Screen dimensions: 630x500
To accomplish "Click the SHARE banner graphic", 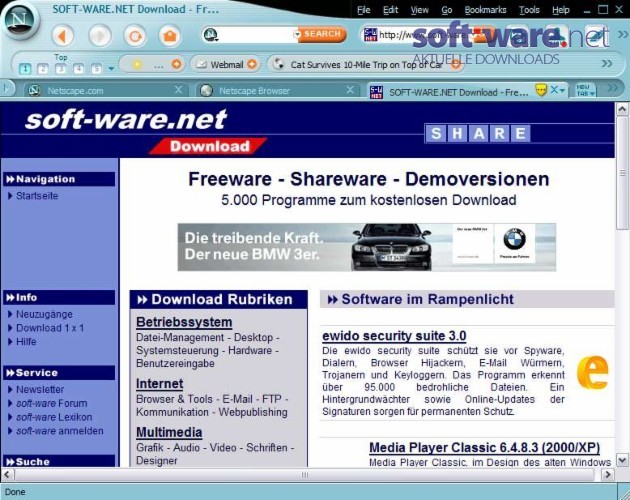I will tap(477, 133).
